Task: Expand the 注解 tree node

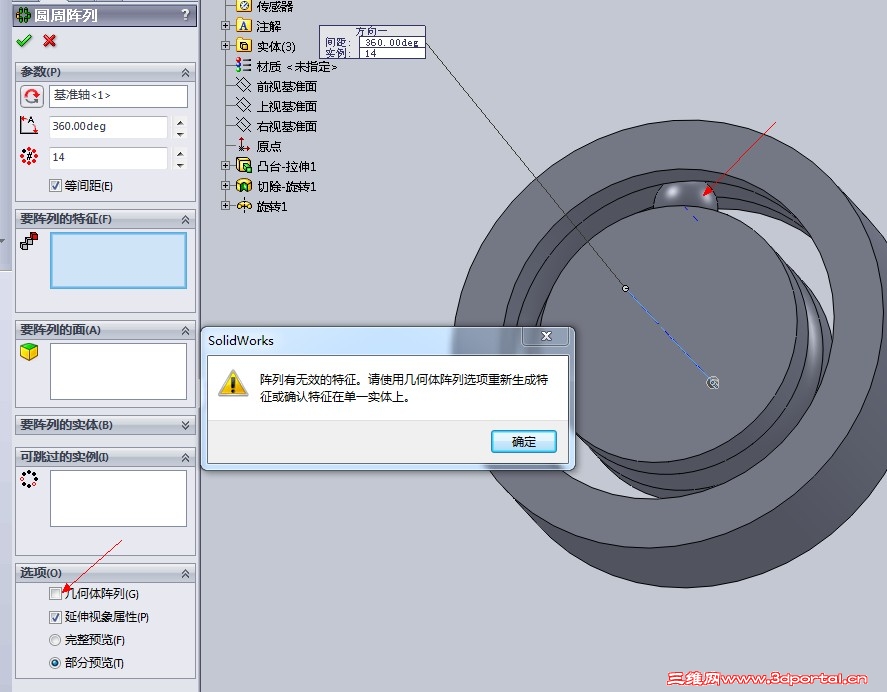Action: pyautogui.click(x=225, y=25)
